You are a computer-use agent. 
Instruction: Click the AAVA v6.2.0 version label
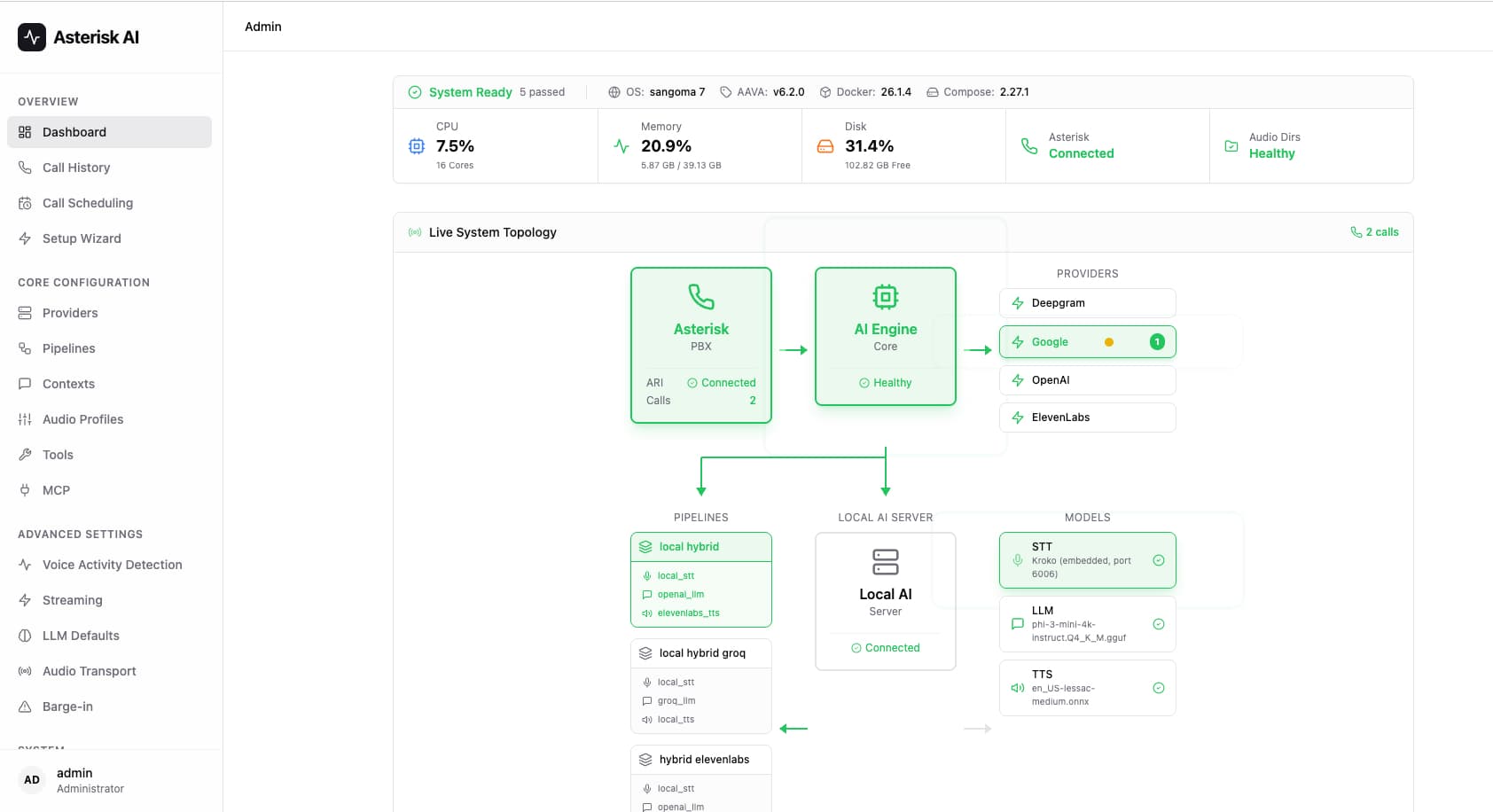pyautogui.click(x=762, y=92)
